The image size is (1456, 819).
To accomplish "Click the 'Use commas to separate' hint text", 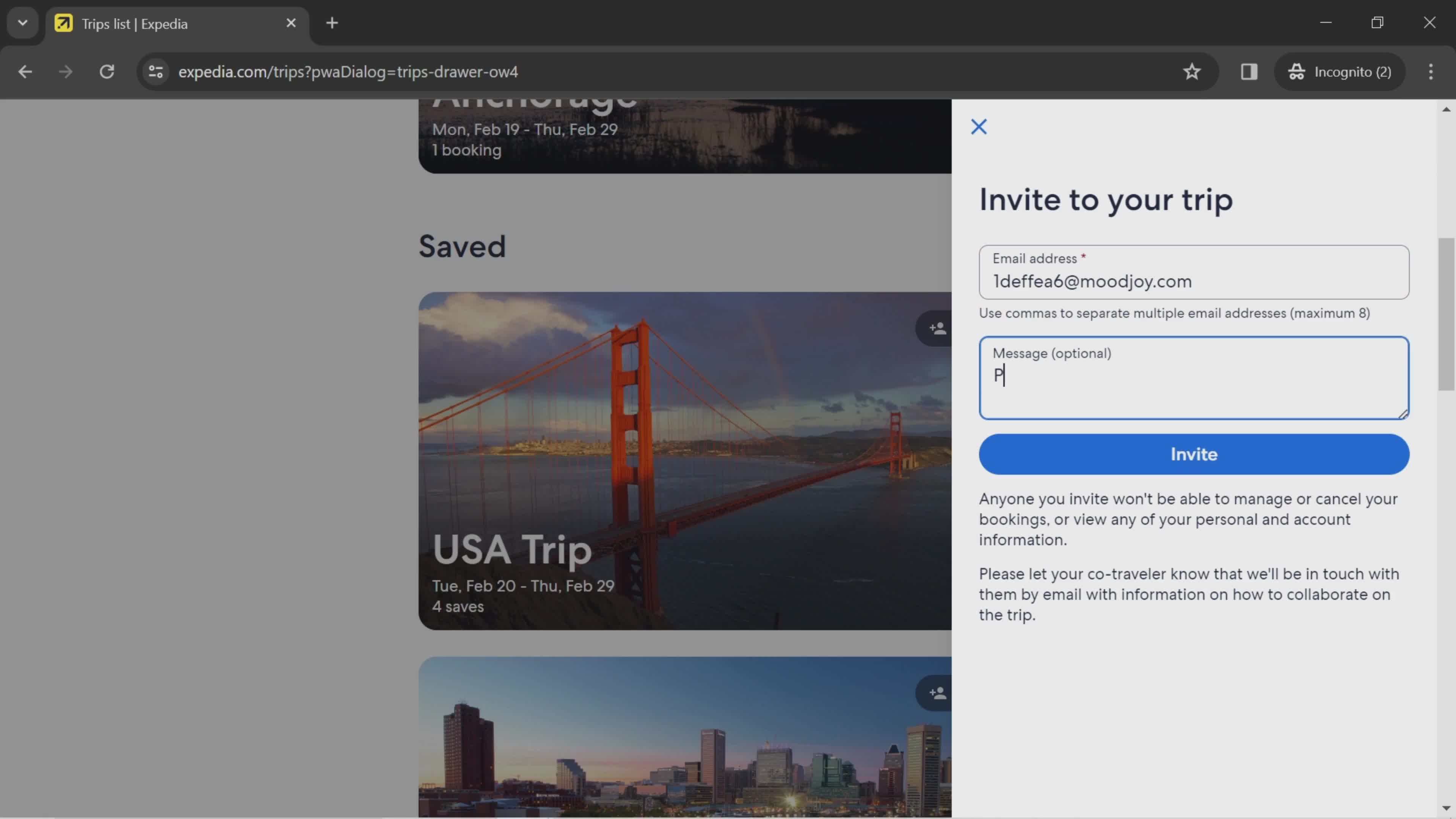I will [1175, 313].
